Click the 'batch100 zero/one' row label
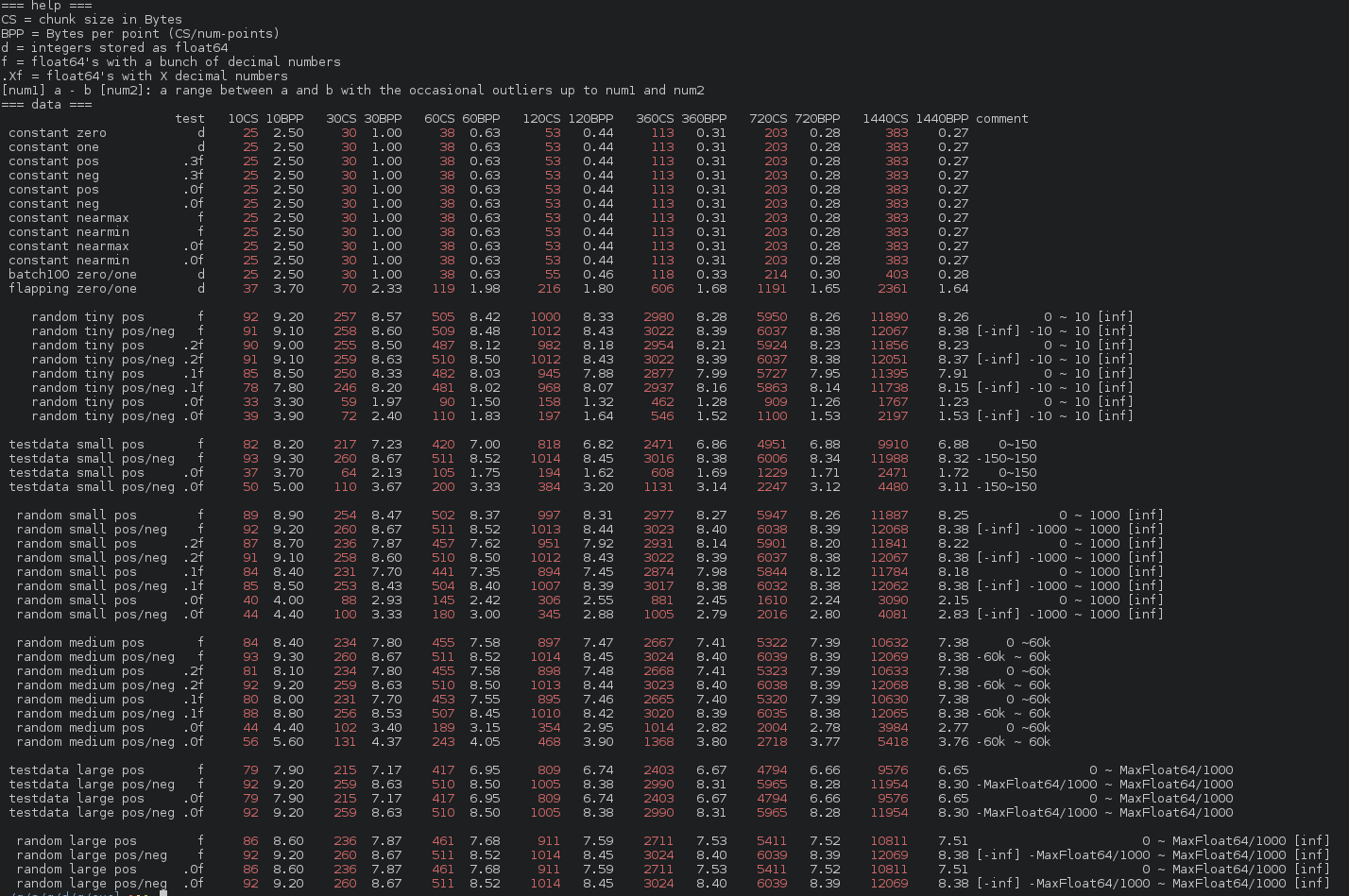The image size is (1349, 896). (72, 274)
